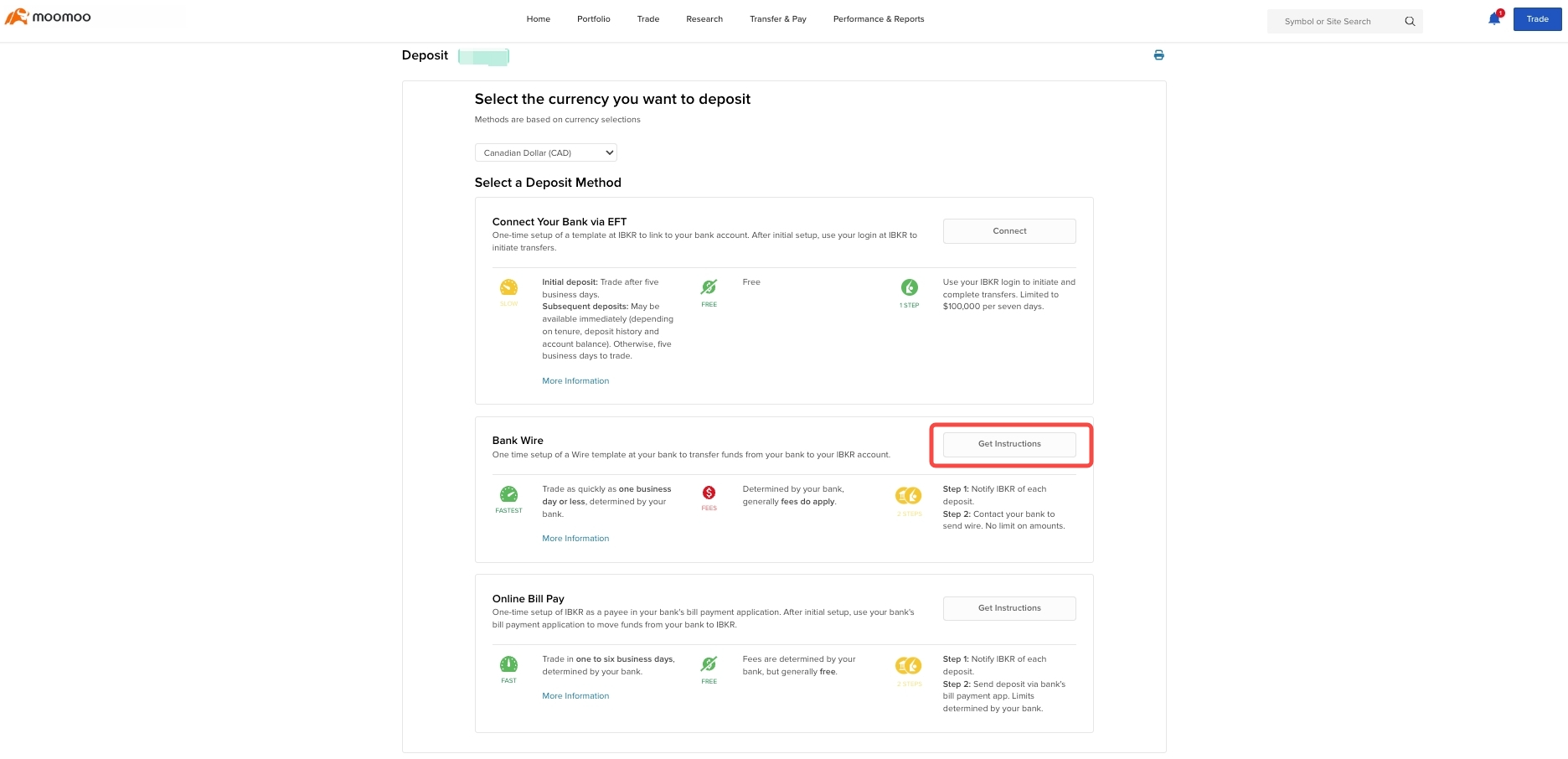
Task: Open More Information under EFT
Action: point(575,381)
